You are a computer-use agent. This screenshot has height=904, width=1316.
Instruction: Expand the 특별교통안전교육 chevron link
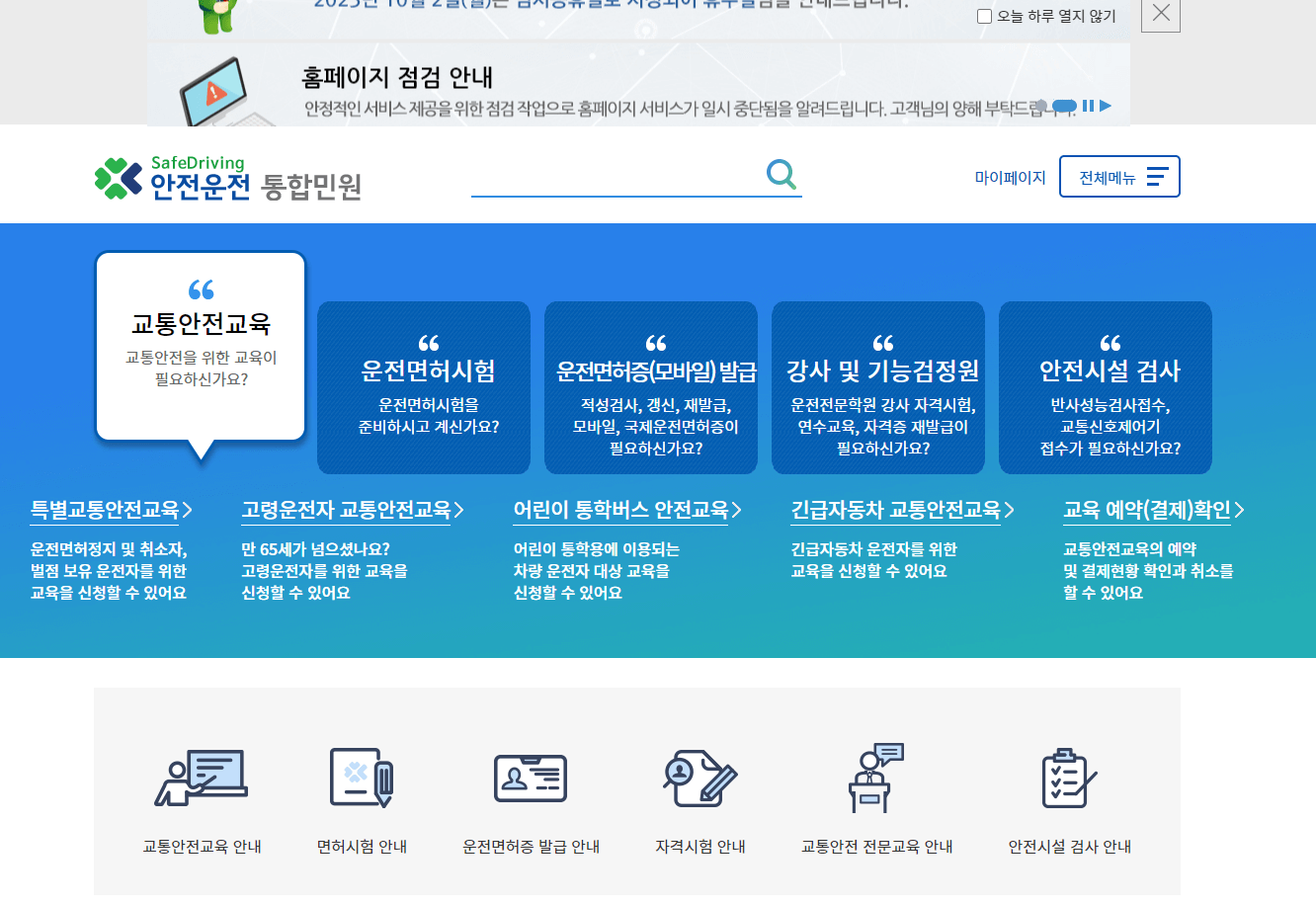111,510
